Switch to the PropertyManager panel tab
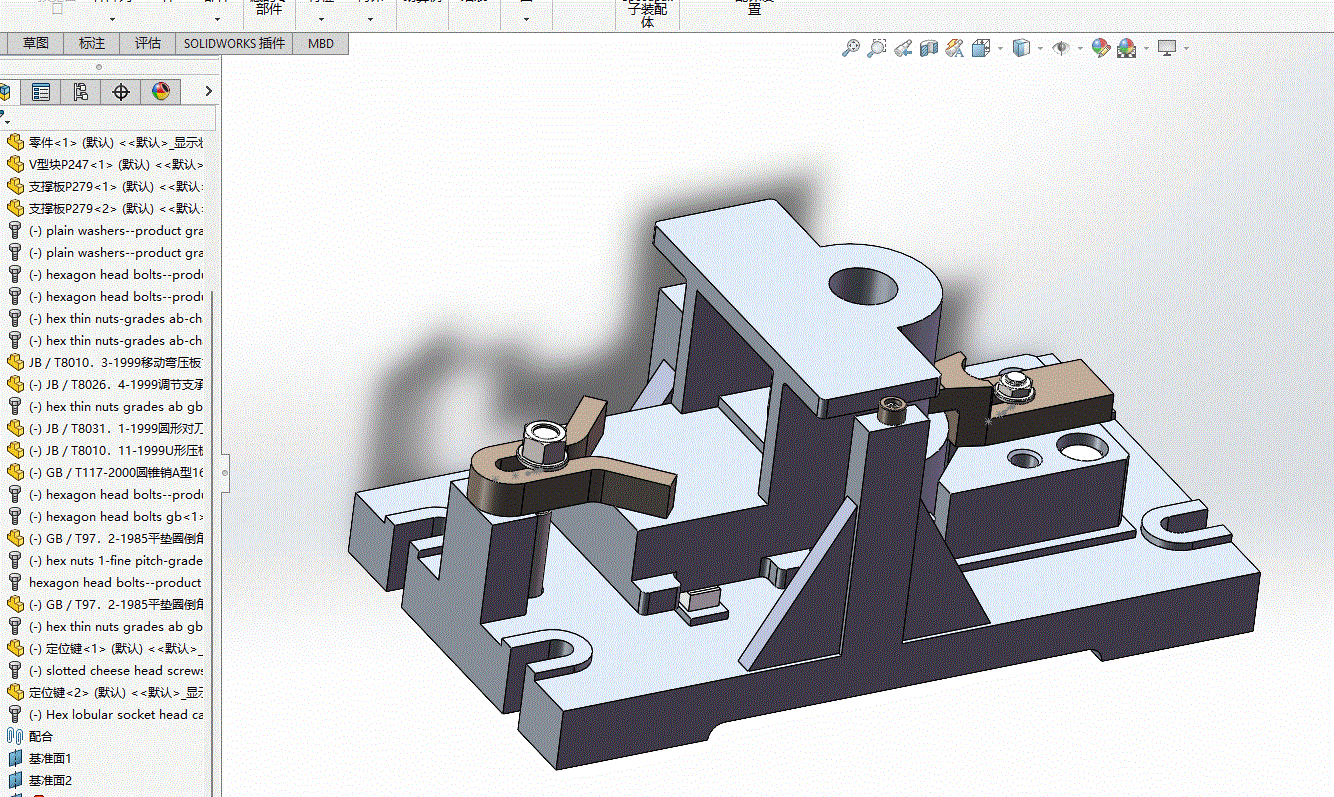1334x797 pixels. [x=41, y=92]
